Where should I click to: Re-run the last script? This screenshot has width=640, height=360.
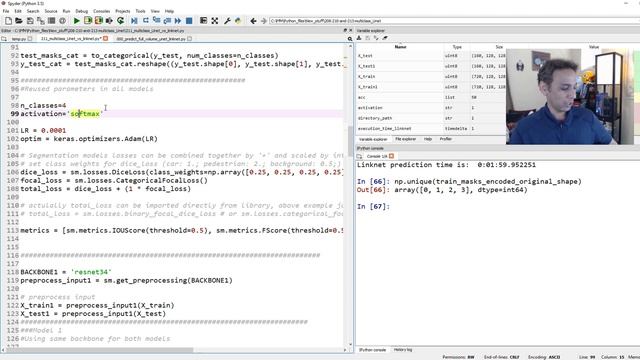(120, 20)
